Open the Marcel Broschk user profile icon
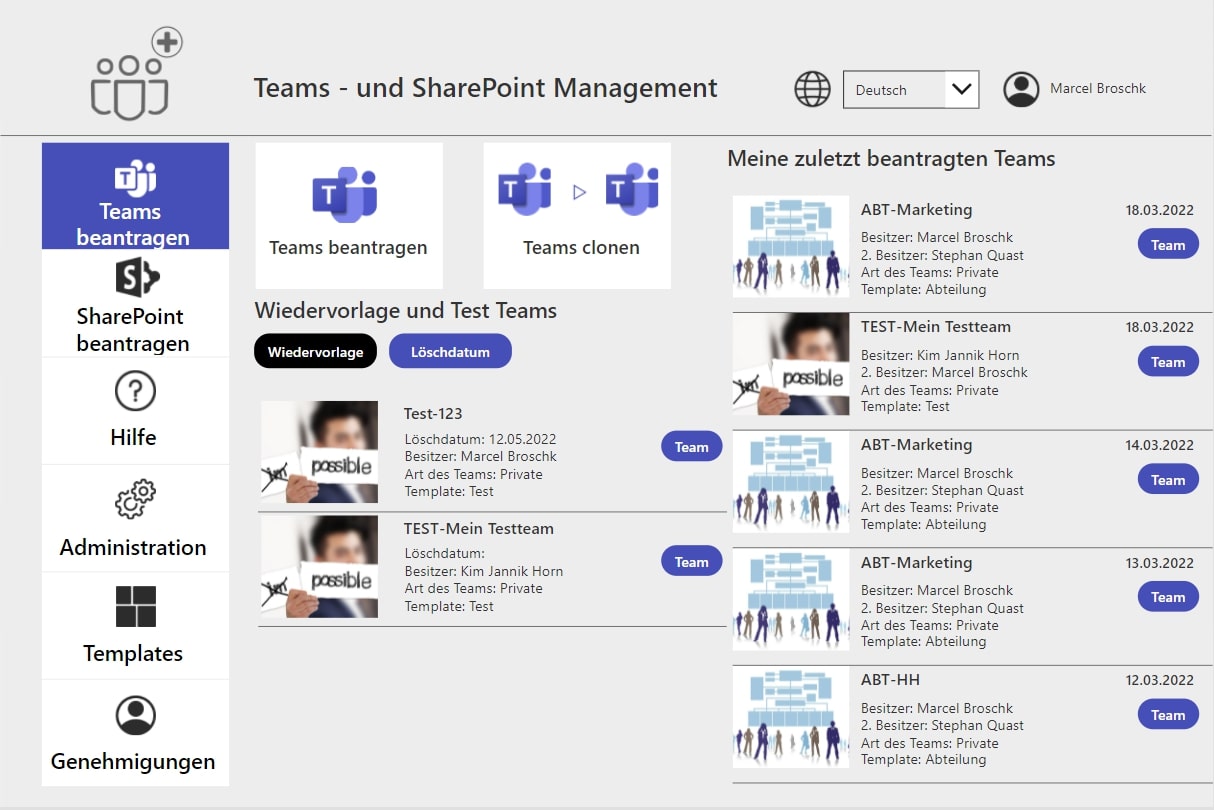 point(1021,89)
